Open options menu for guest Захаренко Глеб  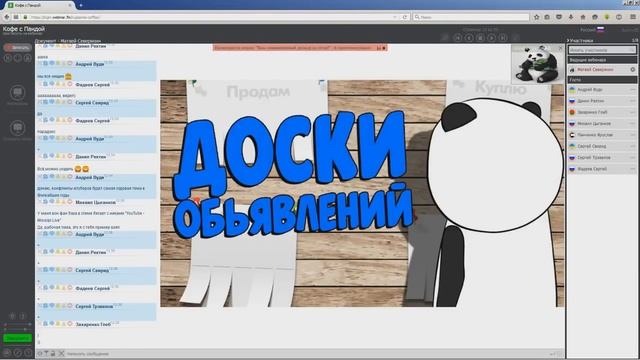coord(633,112)
